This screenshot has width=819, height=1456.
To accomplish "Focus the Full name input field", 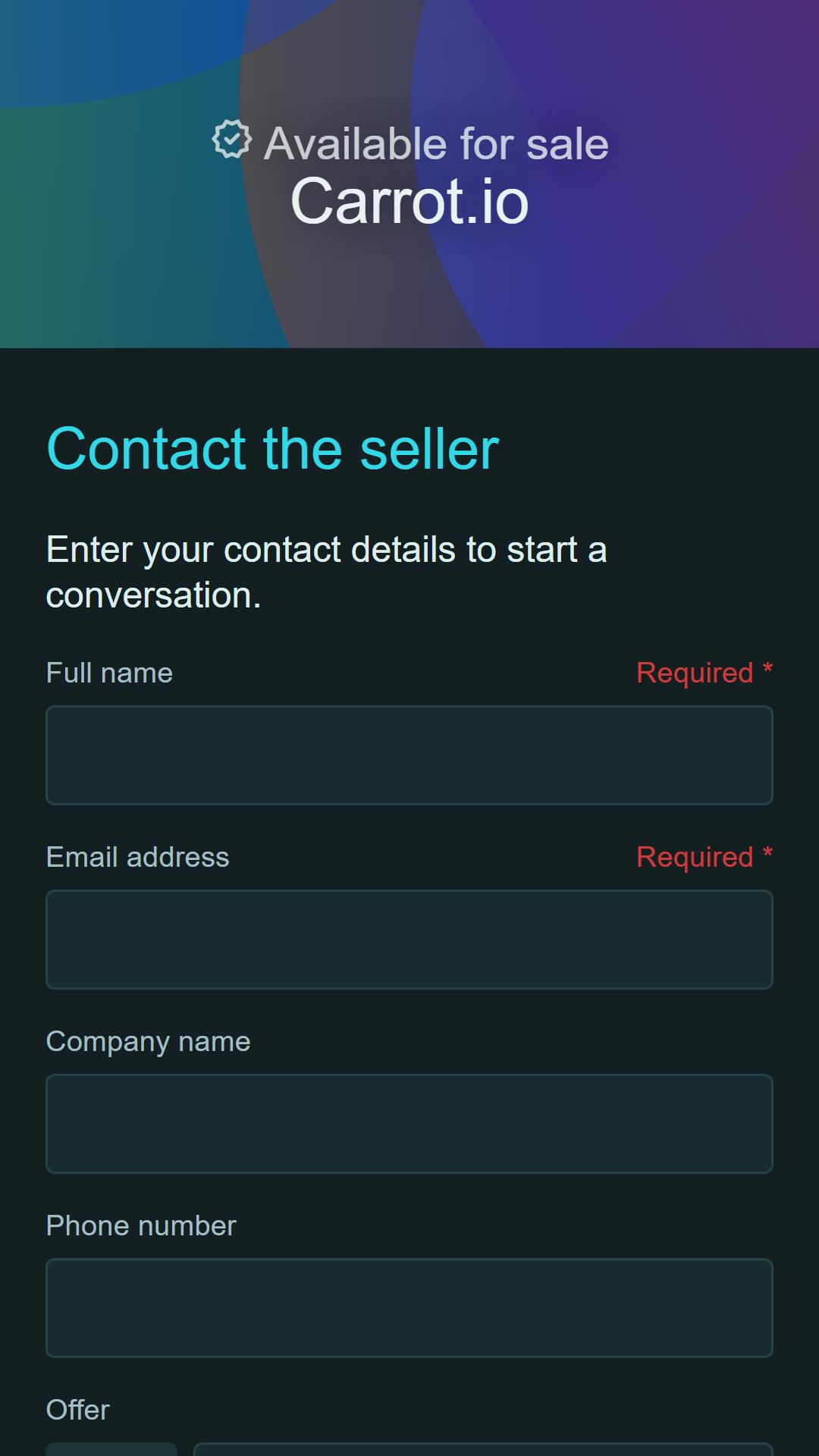I will (x=409, y=755).
